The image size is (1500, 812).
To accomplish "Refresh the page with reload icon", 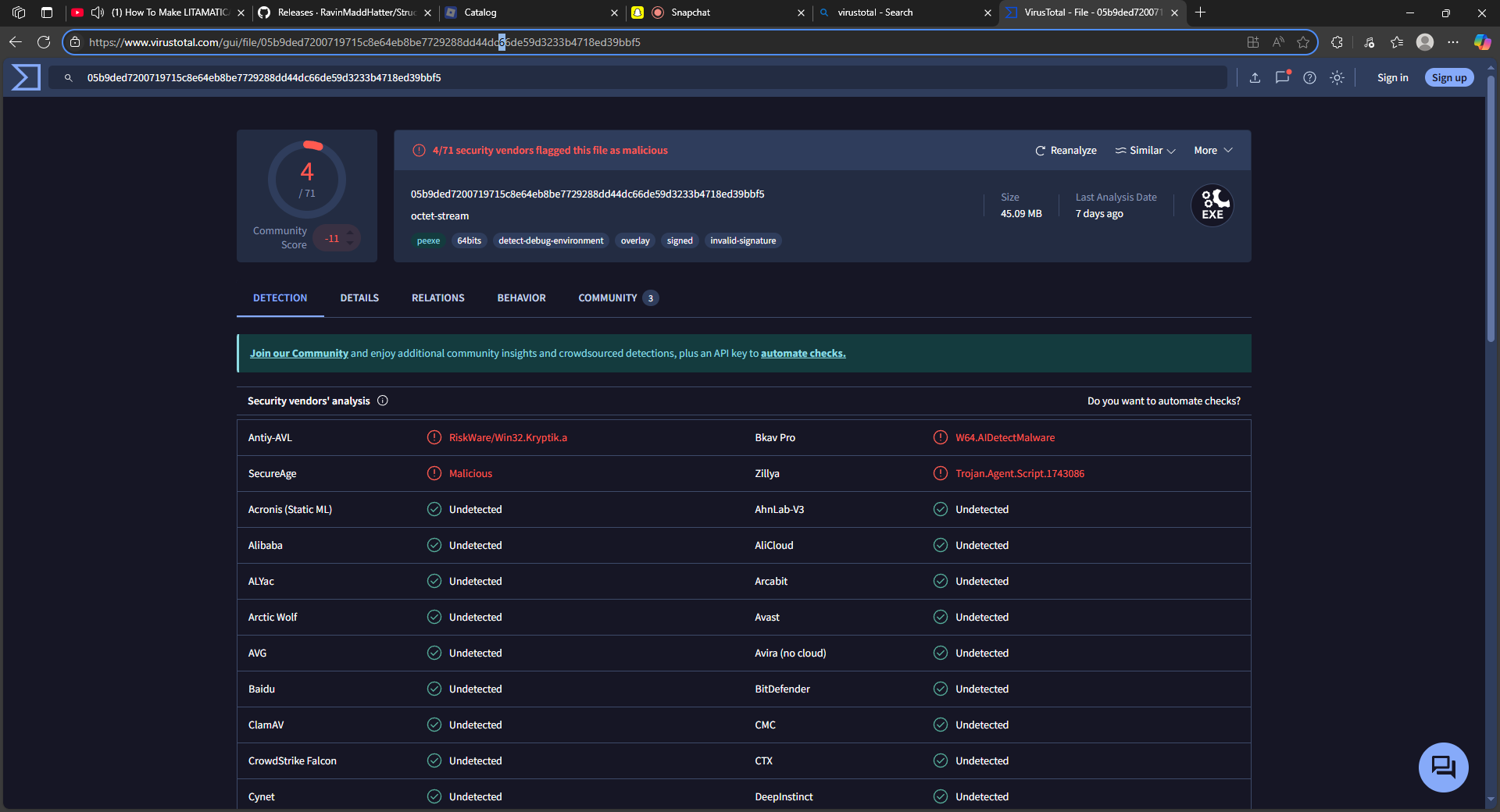I will (44, 42).
